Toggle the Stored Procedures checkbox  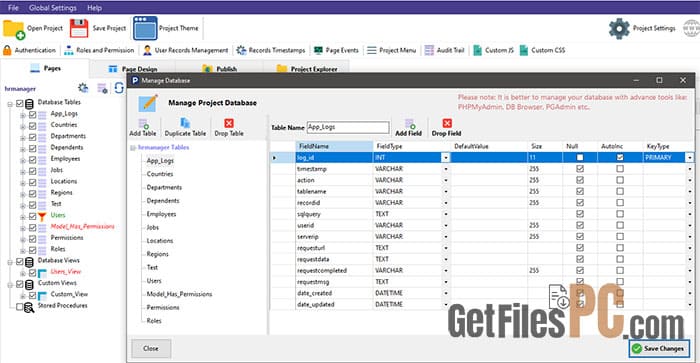19,307
